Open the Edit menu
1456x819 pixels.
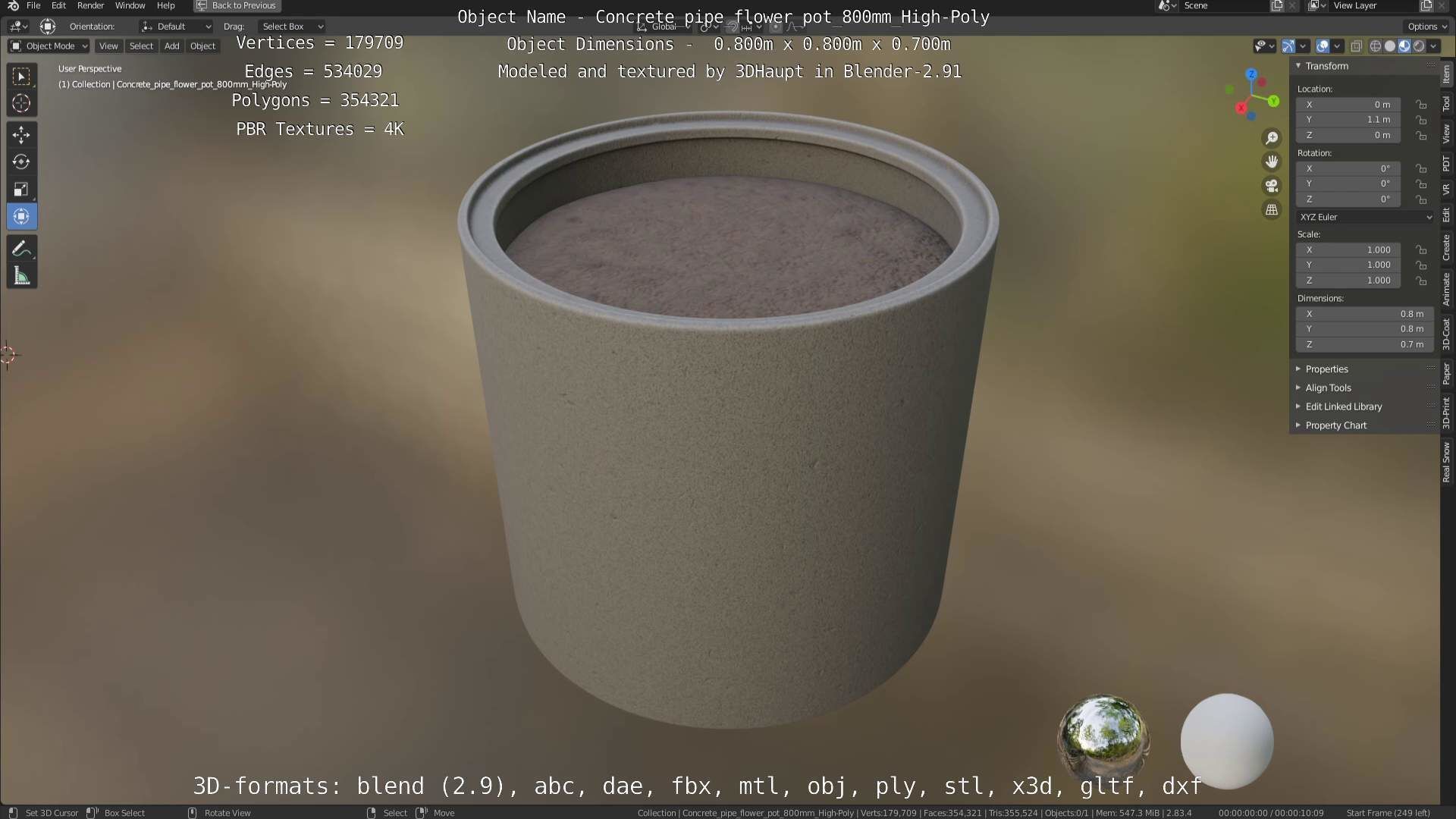[x=58, y=5]
